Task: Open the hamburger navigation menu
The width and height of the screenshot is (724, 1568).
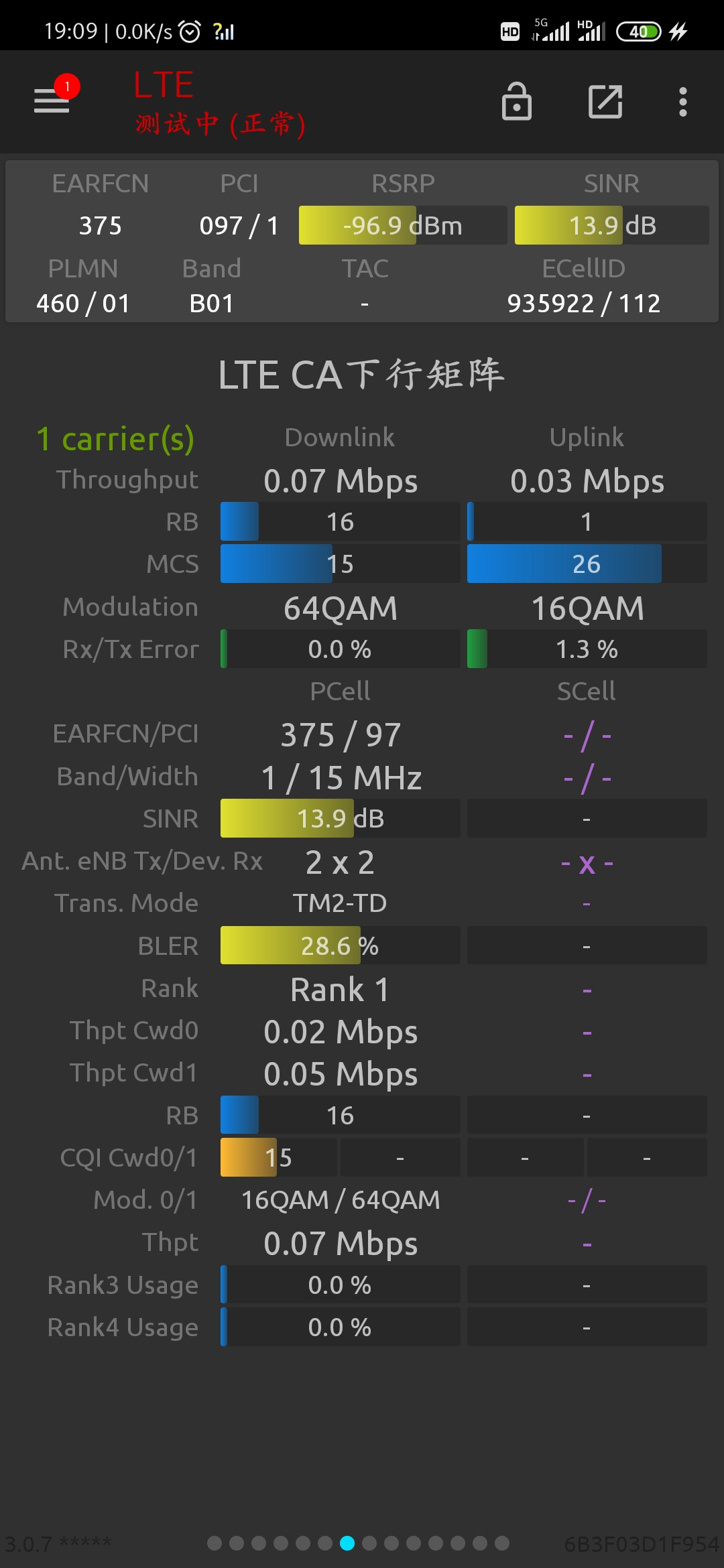Action: [x=52, y=101]
